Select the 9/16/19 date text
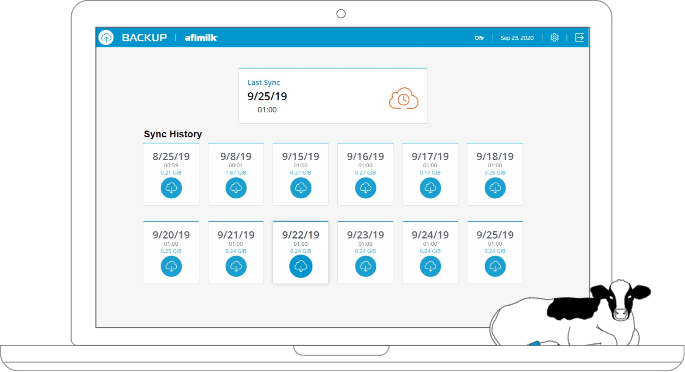This screenshot has width=685, height=372. coord(366,156)
